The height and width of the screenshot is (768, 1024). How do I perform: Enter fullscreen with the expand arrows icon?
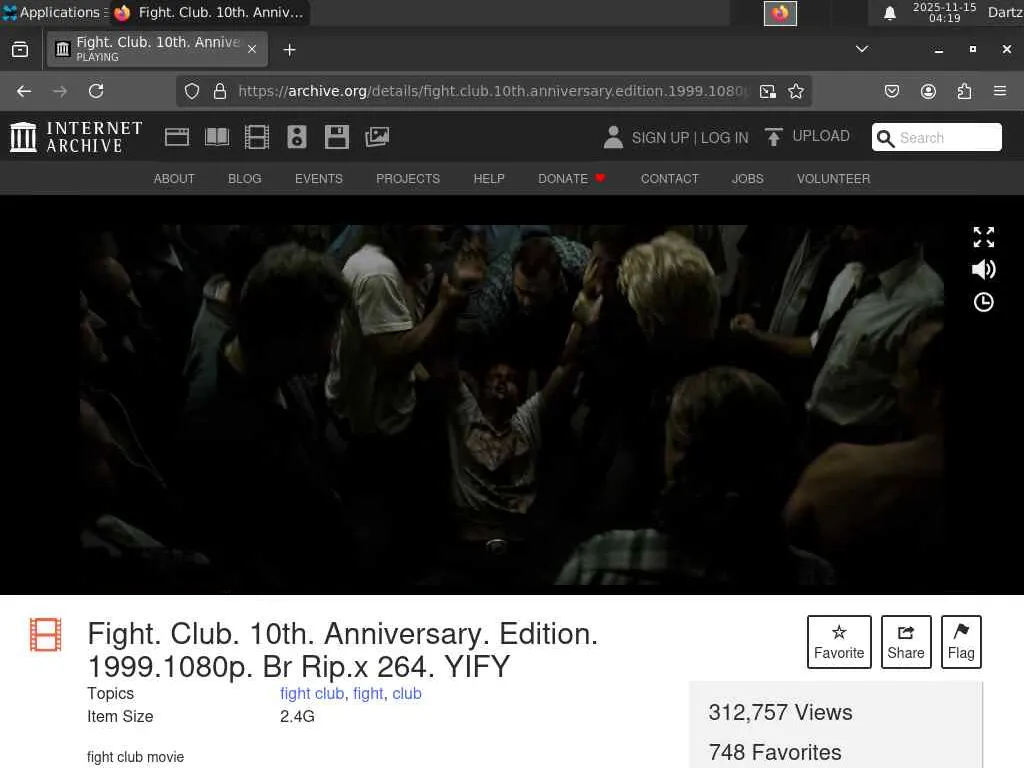[984, 237]
